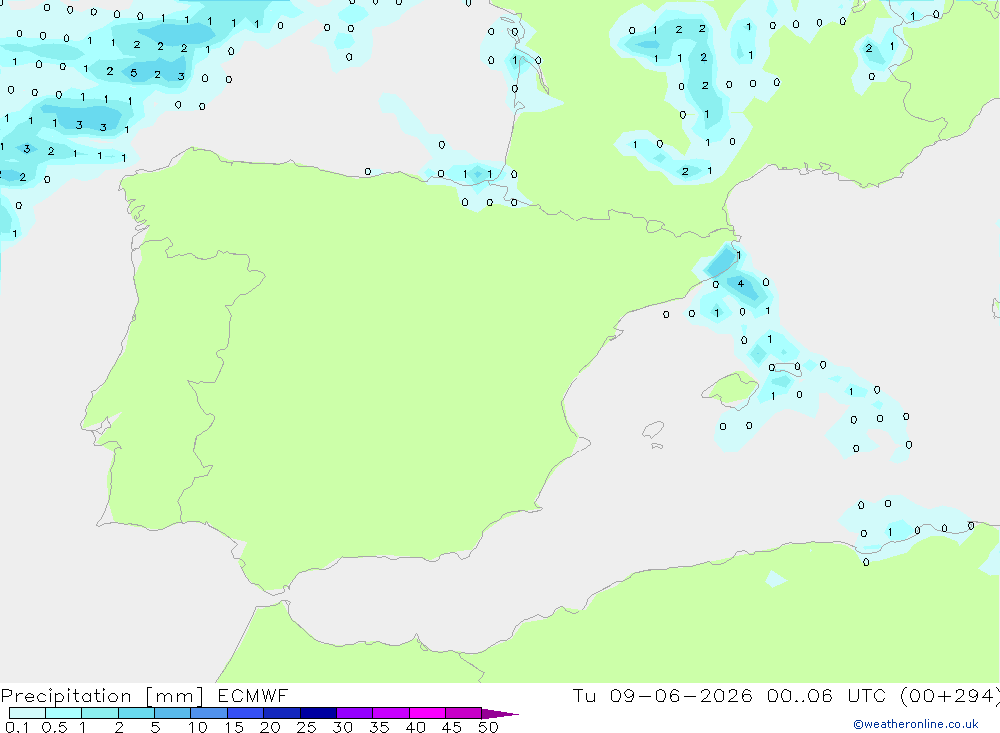Click the date 'Tu 09-06-2026'
Viewport: 1000px width, 733px height.
(x=663, y=695)
